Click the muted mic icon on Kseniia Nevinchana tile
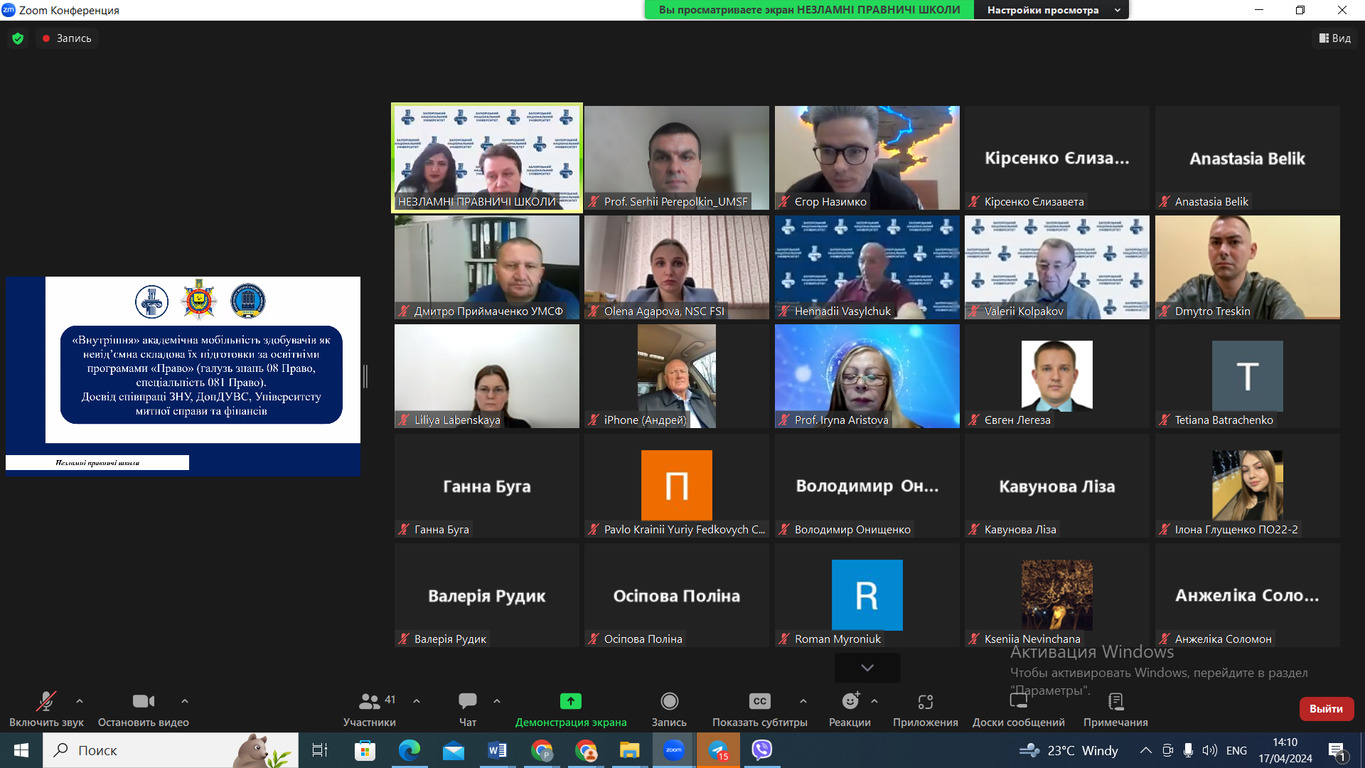1365x768 pixels. [975, 639]
